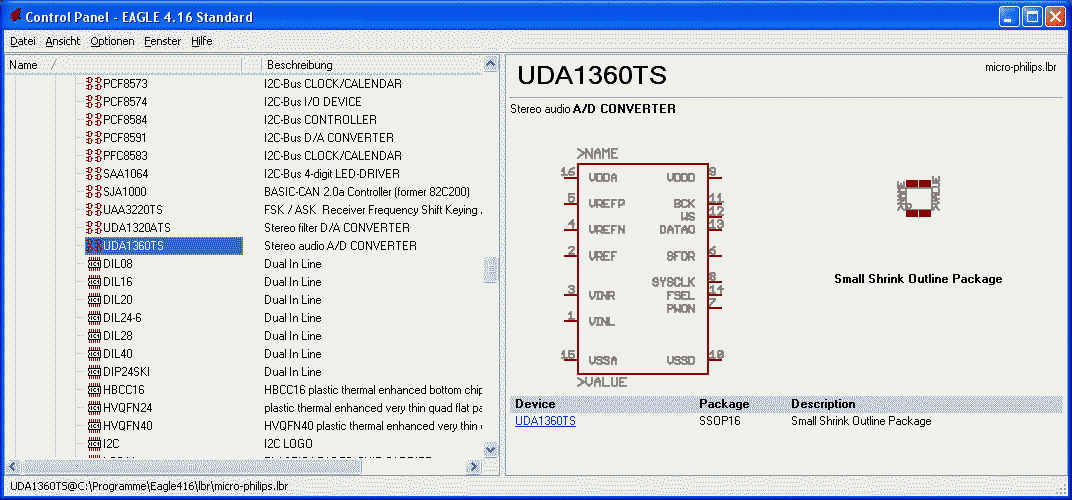Viewport: 1072px width, 500px height.
Task: Select the PCF8573 tree entry
Action: tap(125, 84)
